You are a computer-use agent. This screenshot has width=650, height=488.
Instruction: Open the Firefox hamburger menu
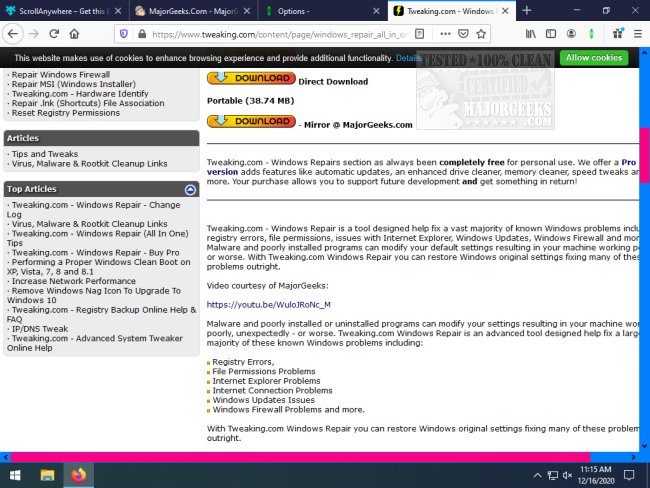638,34
